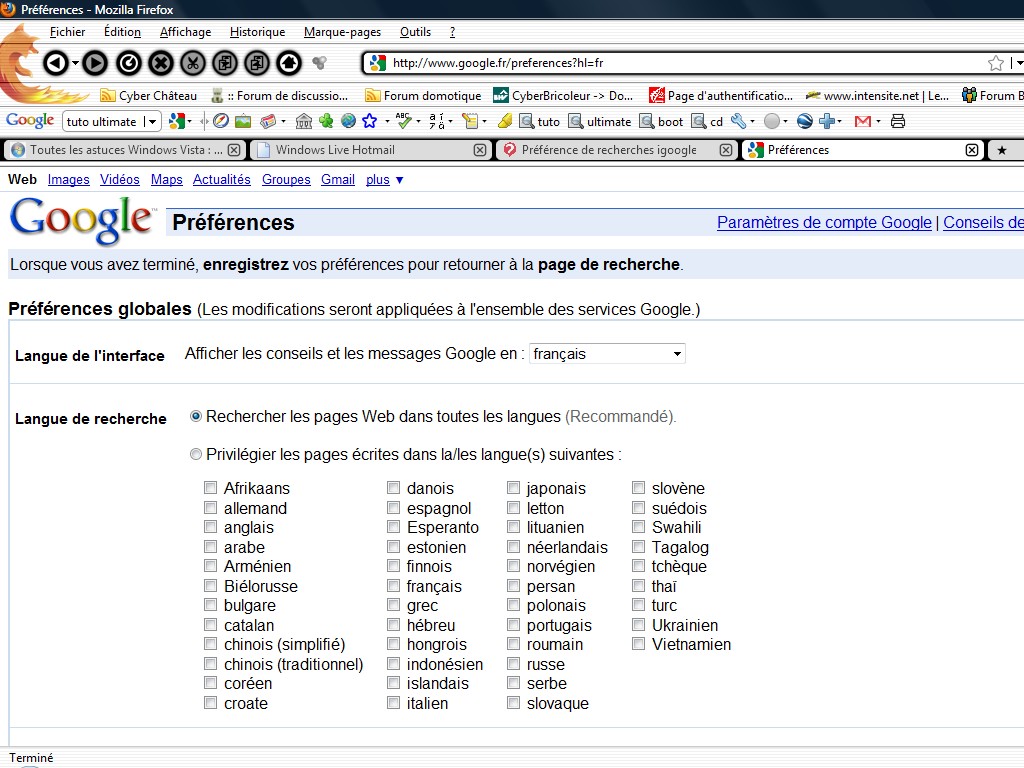Click the URL address bar field
This screenshot has width=1024, height=768.
pos(680,63)
